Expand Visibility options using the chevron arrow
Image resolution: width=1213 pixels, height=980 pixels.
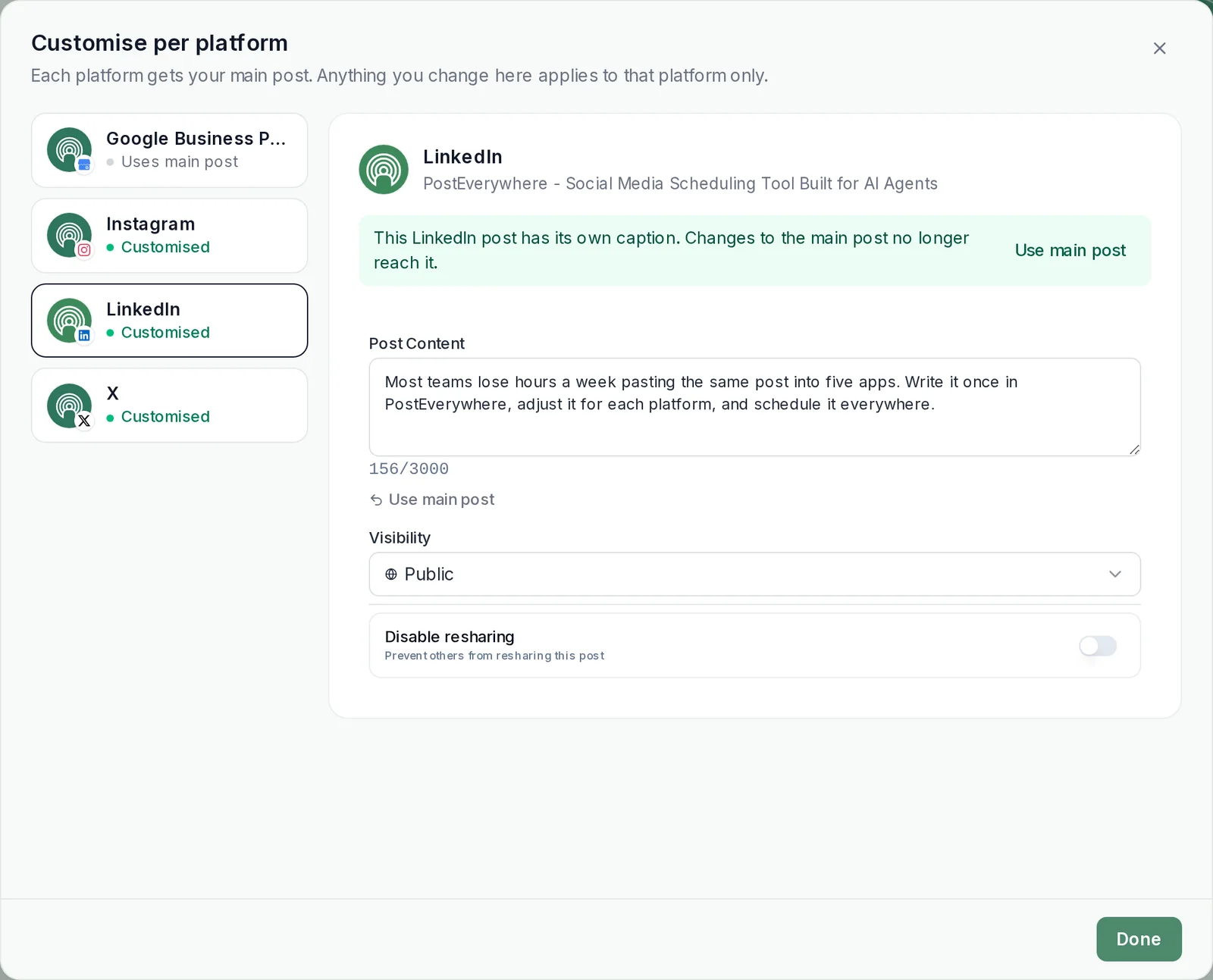(1114, 575)
